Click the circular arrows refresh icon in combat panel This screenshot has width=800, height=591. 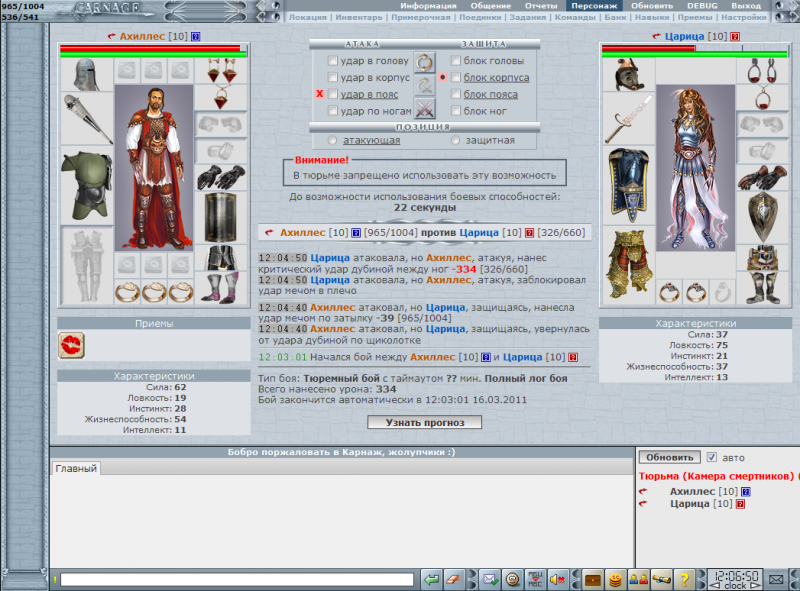pyautogui.click(x=425, y=62)
